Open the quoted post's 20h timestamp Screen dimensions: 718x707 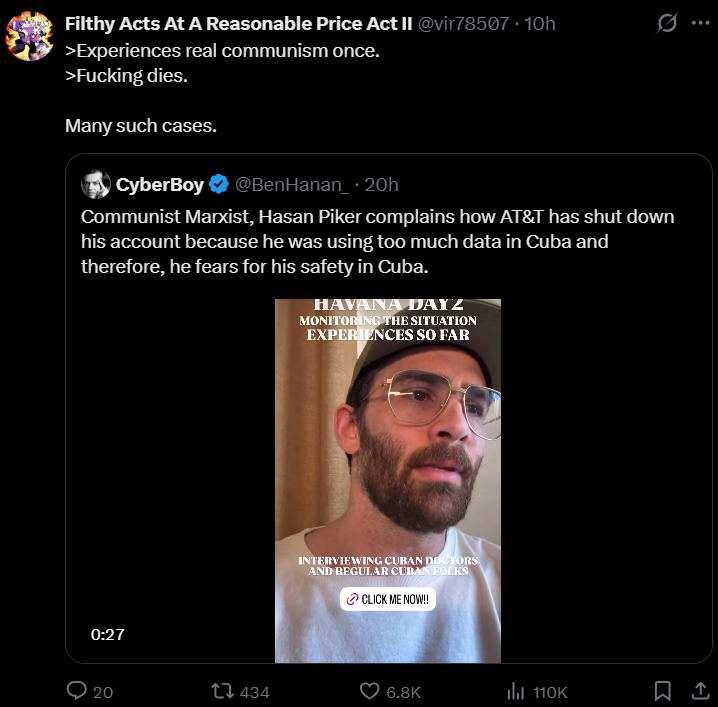tap(381, 184)
